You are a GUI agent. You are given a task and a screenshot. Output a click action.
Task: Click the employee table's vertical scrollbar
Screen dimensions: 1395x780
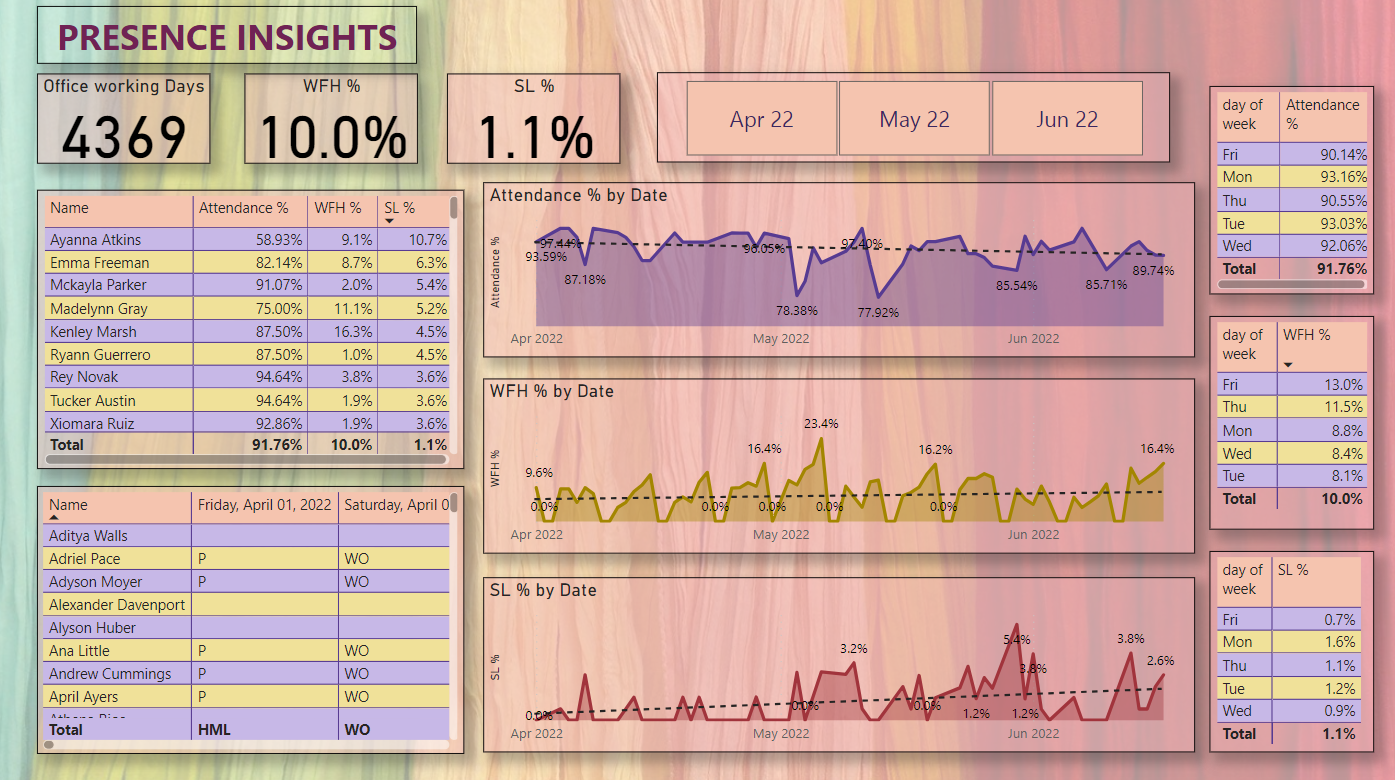(x=454, y=208)
